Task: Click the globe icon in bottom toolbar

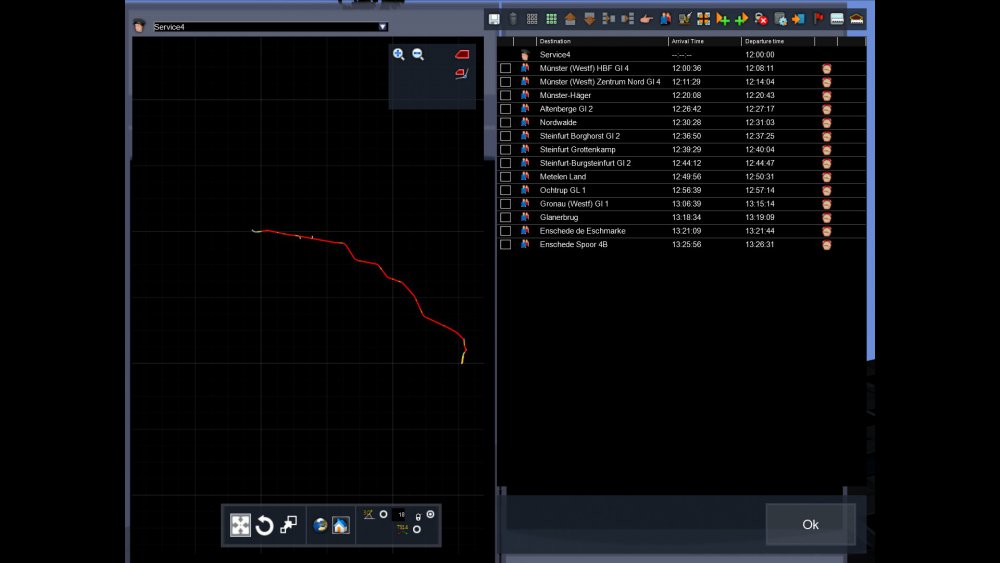Action: [x=320, y=525]
